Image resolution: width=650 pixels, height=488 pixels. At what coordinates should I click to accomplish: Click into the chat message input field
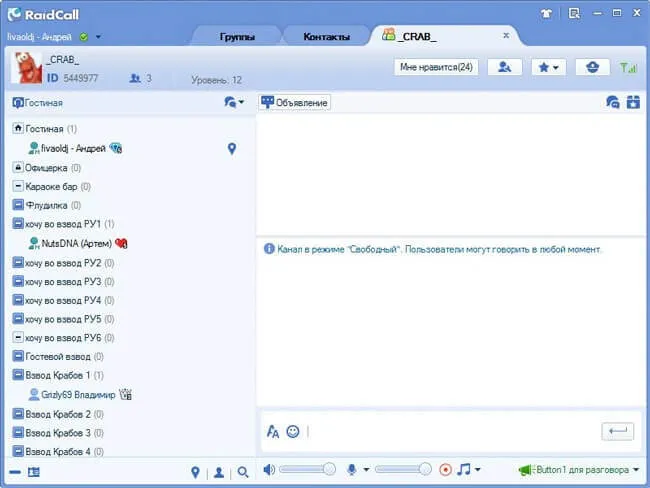[452, 432]
